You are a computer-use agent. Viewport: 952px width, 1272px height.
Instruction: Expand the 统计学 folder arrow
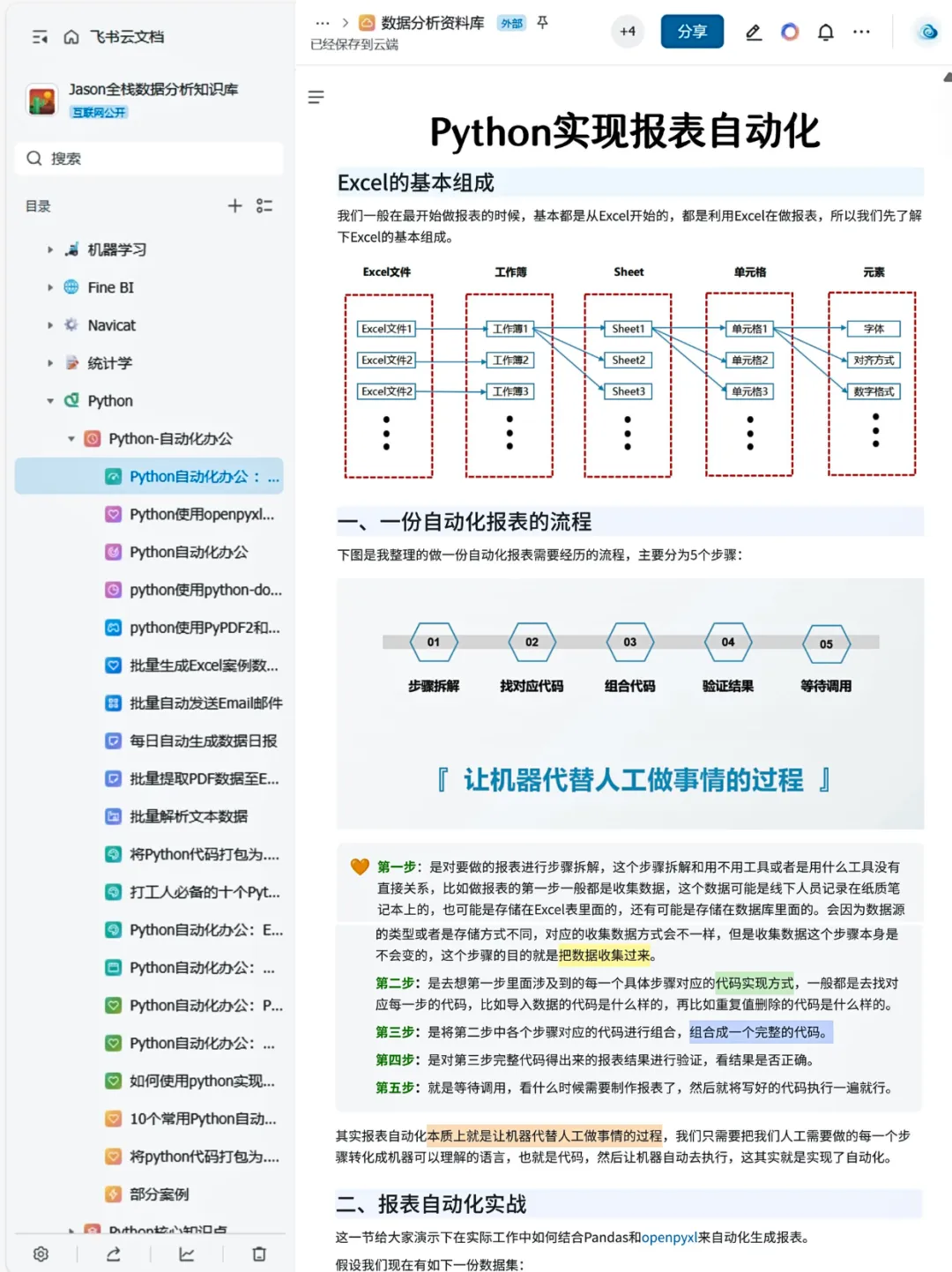[x=50, y=363]
